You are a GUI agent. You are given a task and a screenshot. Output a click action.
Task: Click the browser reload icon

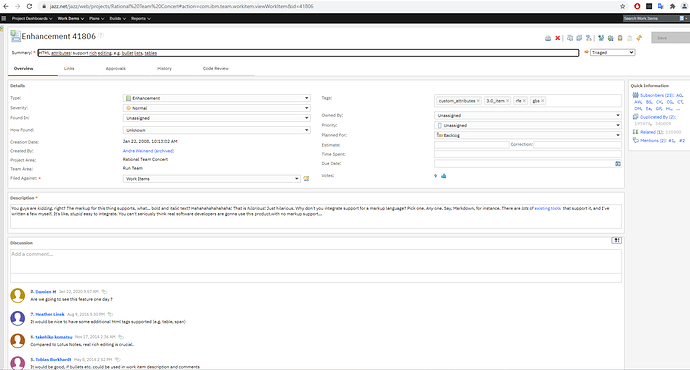point(29,6)
